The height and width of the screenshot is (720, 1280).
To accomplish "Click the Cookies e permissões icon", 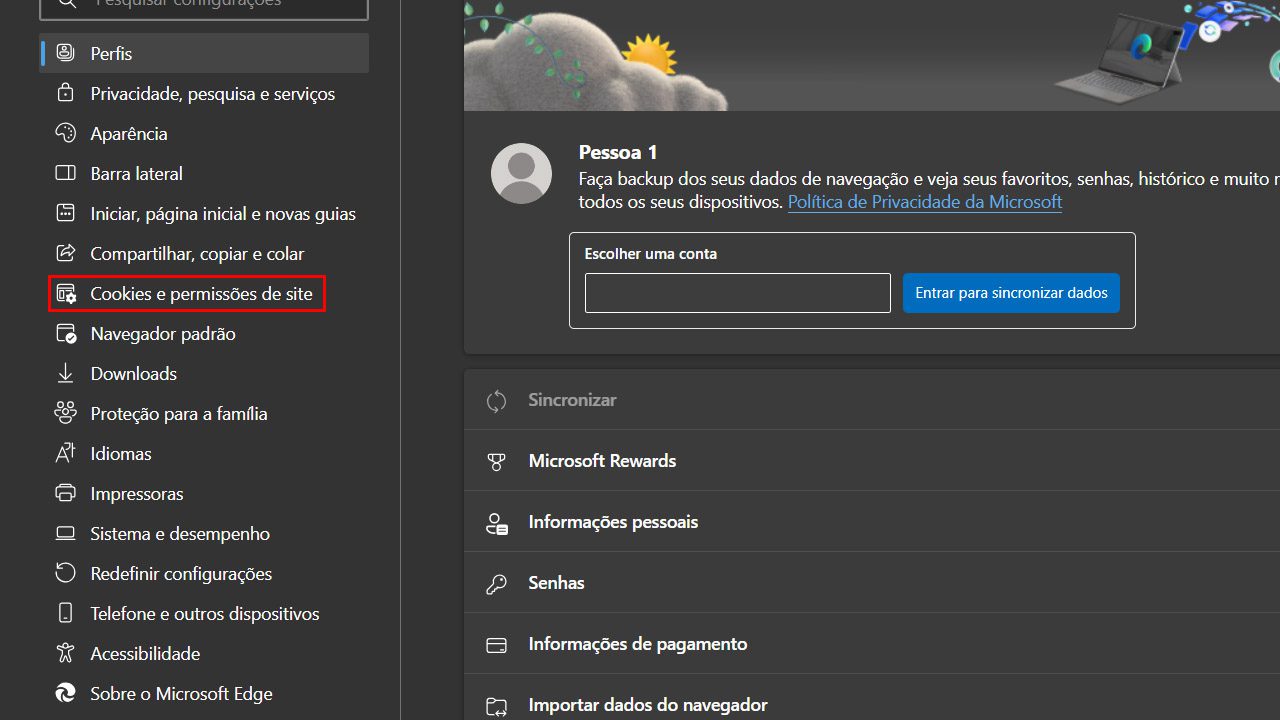I will [65, 293].
